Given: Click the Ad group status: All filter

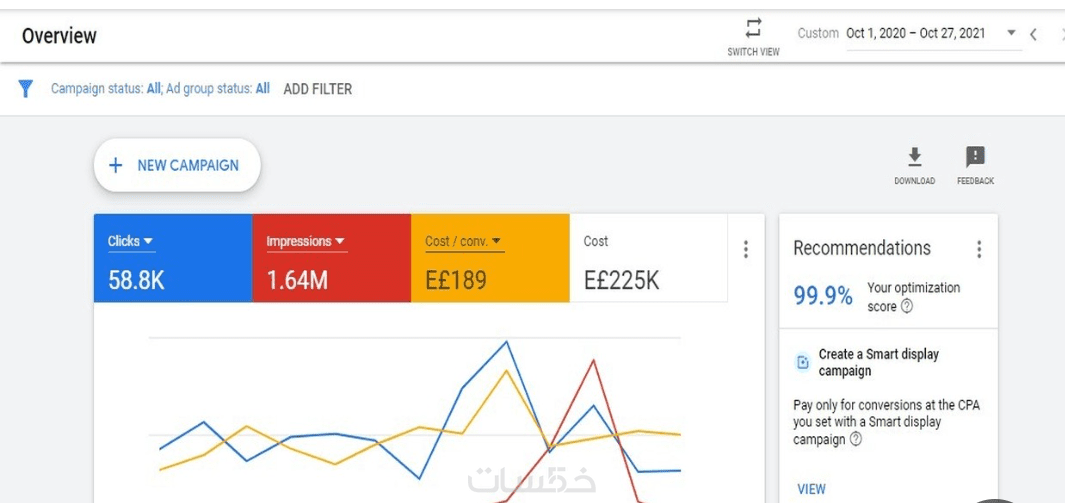Looking at the screenshot, I should coord(218,89).
